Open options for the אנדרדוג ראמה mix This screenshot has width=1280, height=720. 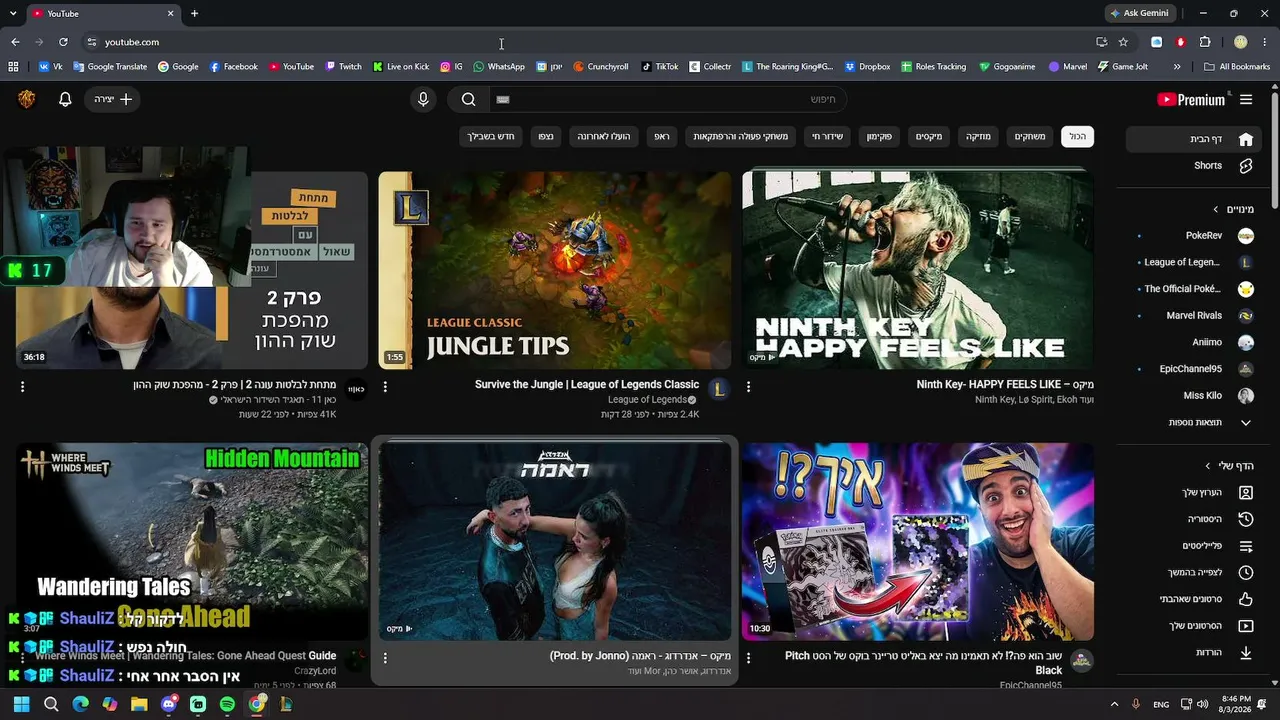(385, 658)
